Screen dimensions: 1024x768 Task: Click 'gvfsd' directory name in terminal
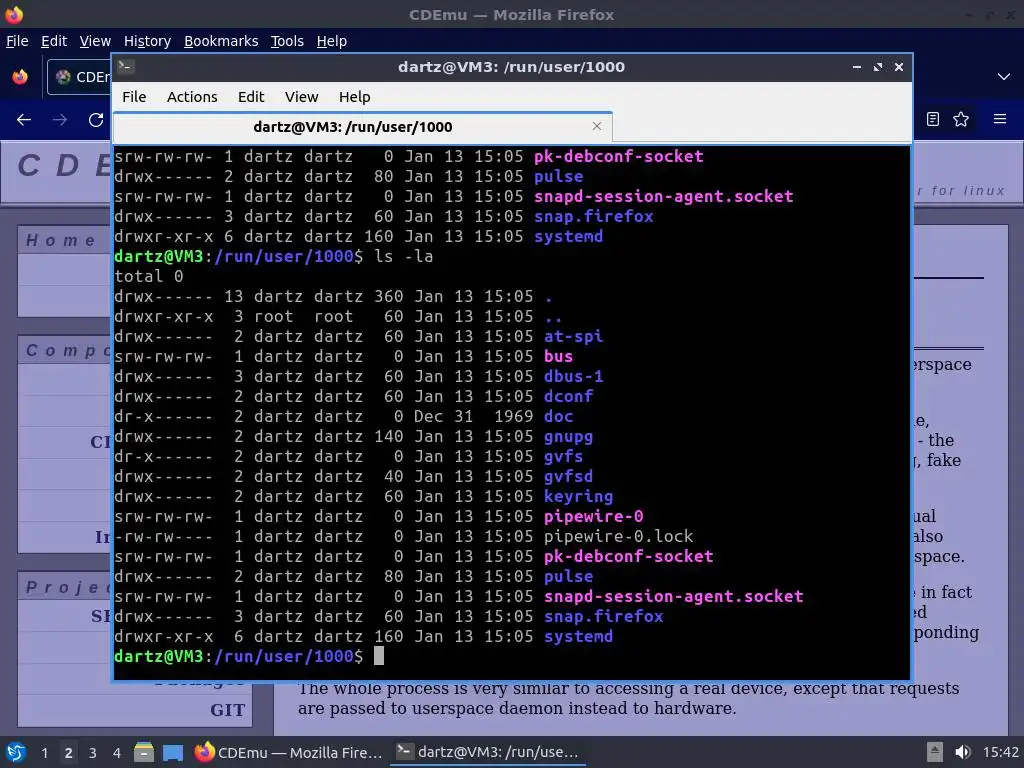(568, 476)
